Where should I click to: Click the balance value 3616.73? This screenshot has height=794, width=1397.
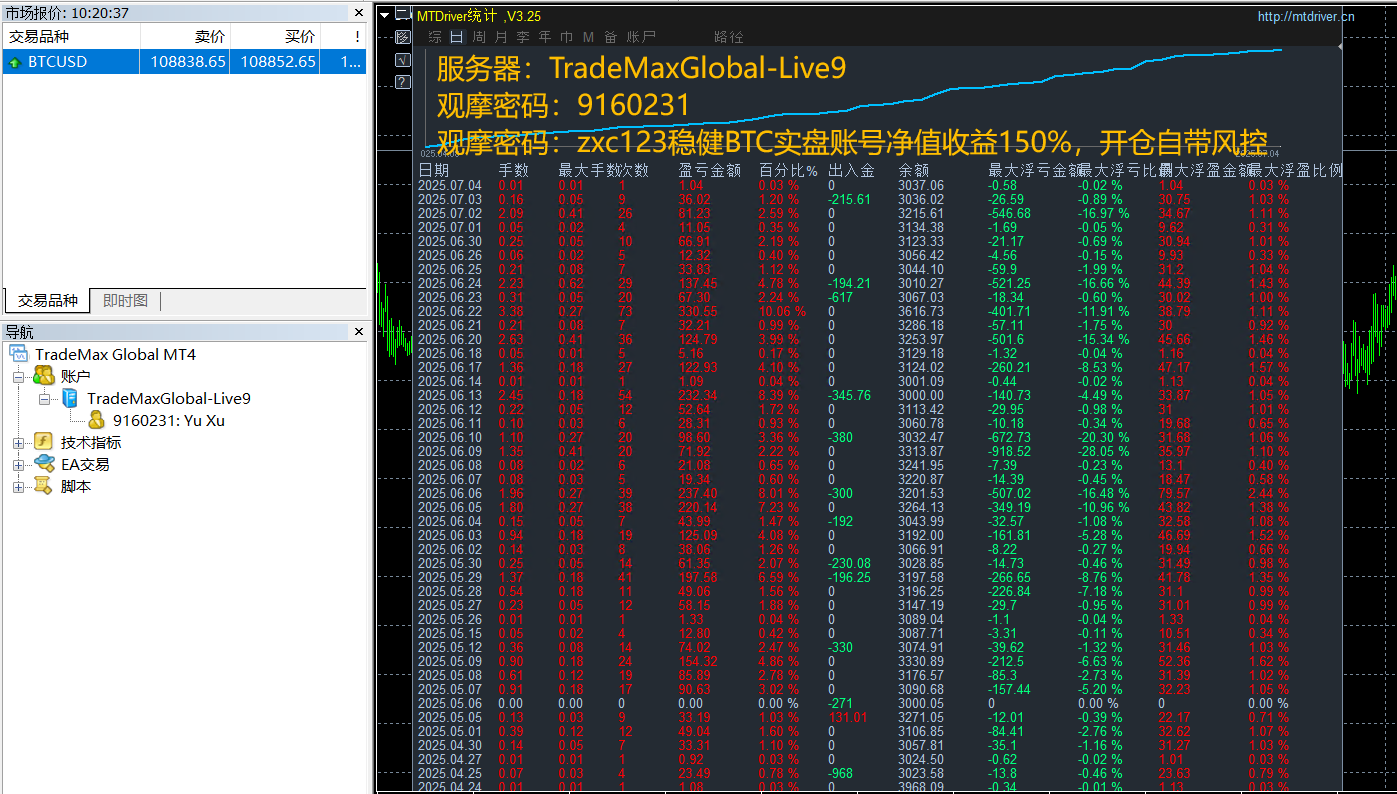(x=921, y=311)
